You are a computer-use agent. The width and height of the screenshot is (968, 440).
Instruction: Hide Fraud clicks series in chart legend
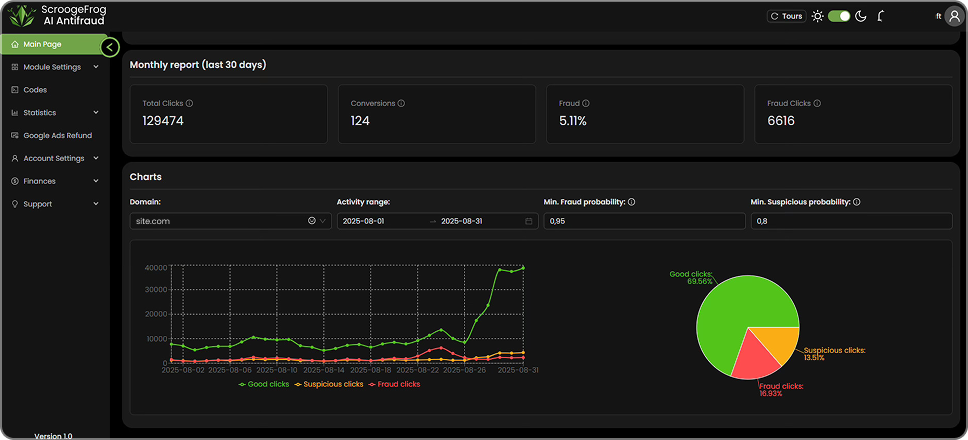(395, 384)
